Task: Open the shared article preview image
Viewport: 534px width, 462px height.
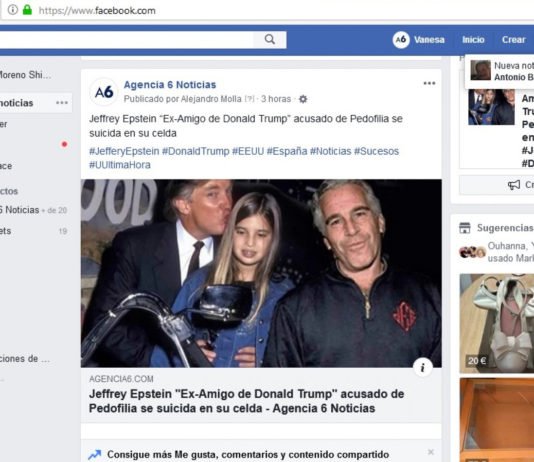Action: coord(261,273)
